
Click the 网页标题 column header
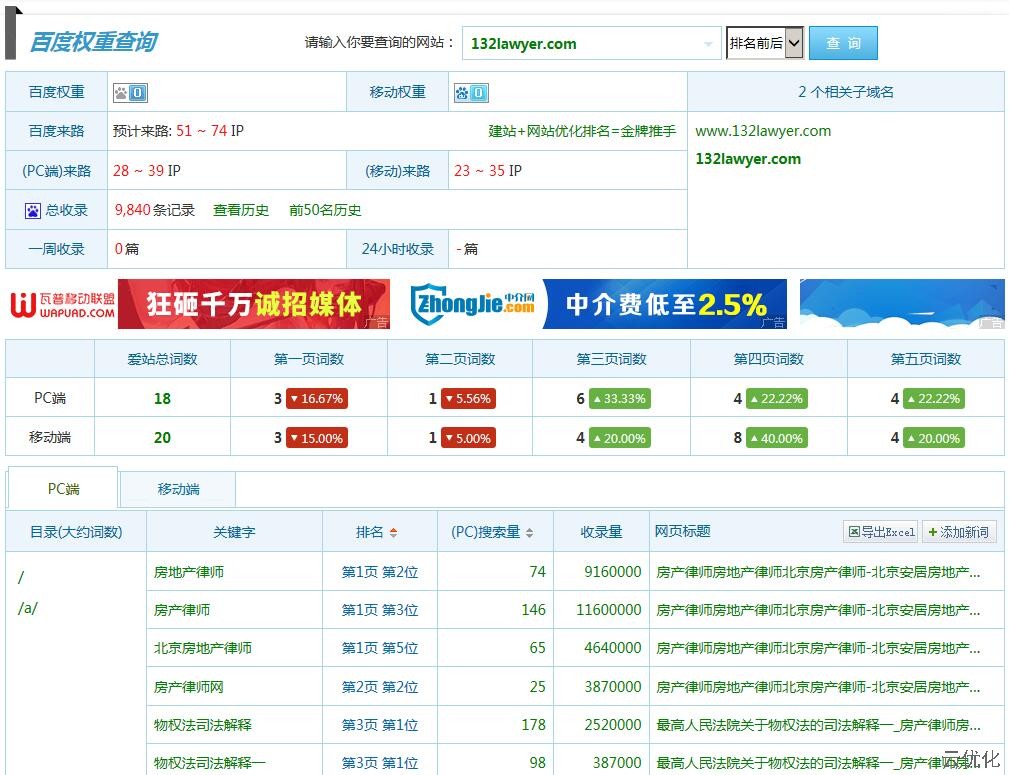(683, 531)
